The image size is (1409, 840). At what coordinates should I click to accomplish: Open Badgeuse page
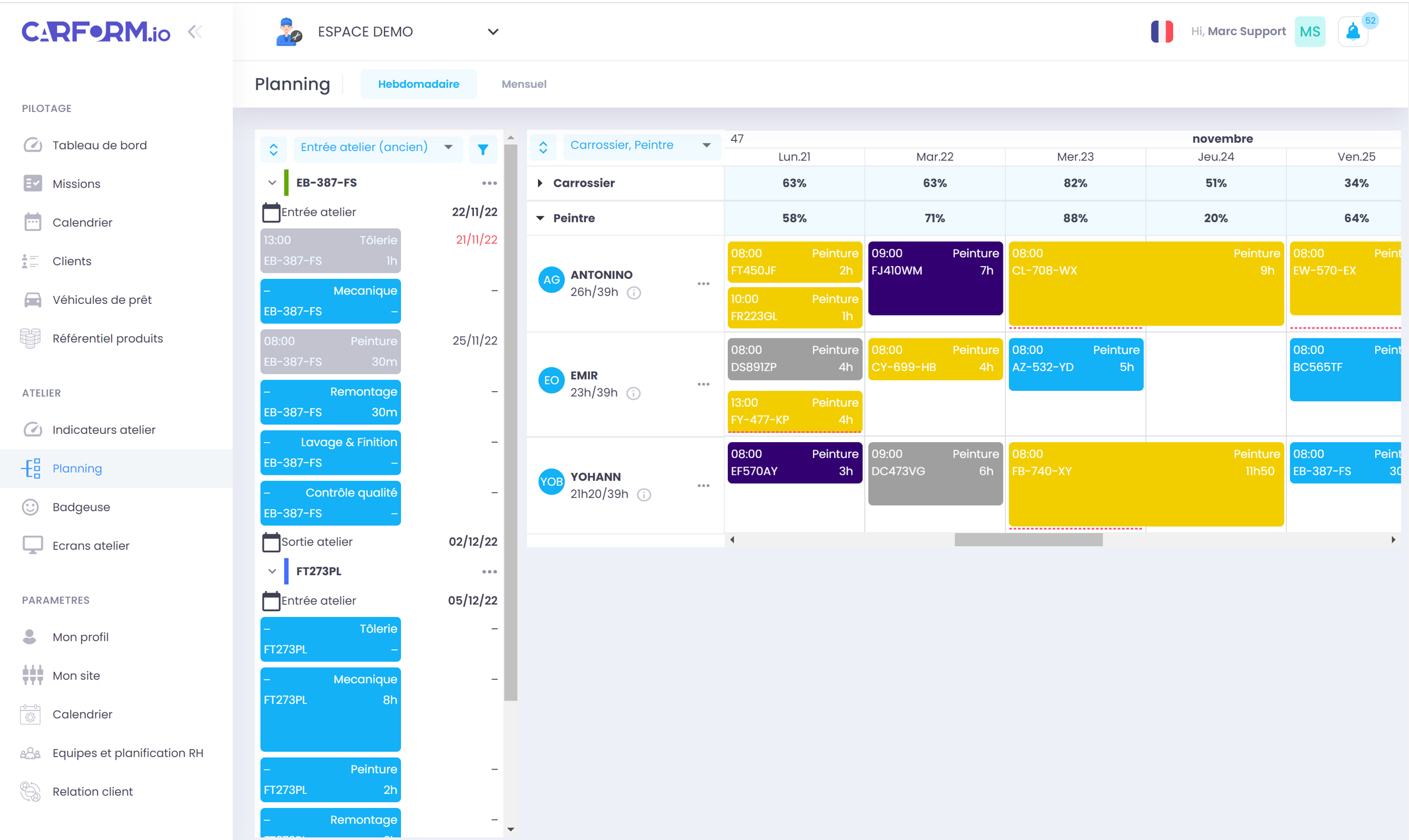(81, 507)
